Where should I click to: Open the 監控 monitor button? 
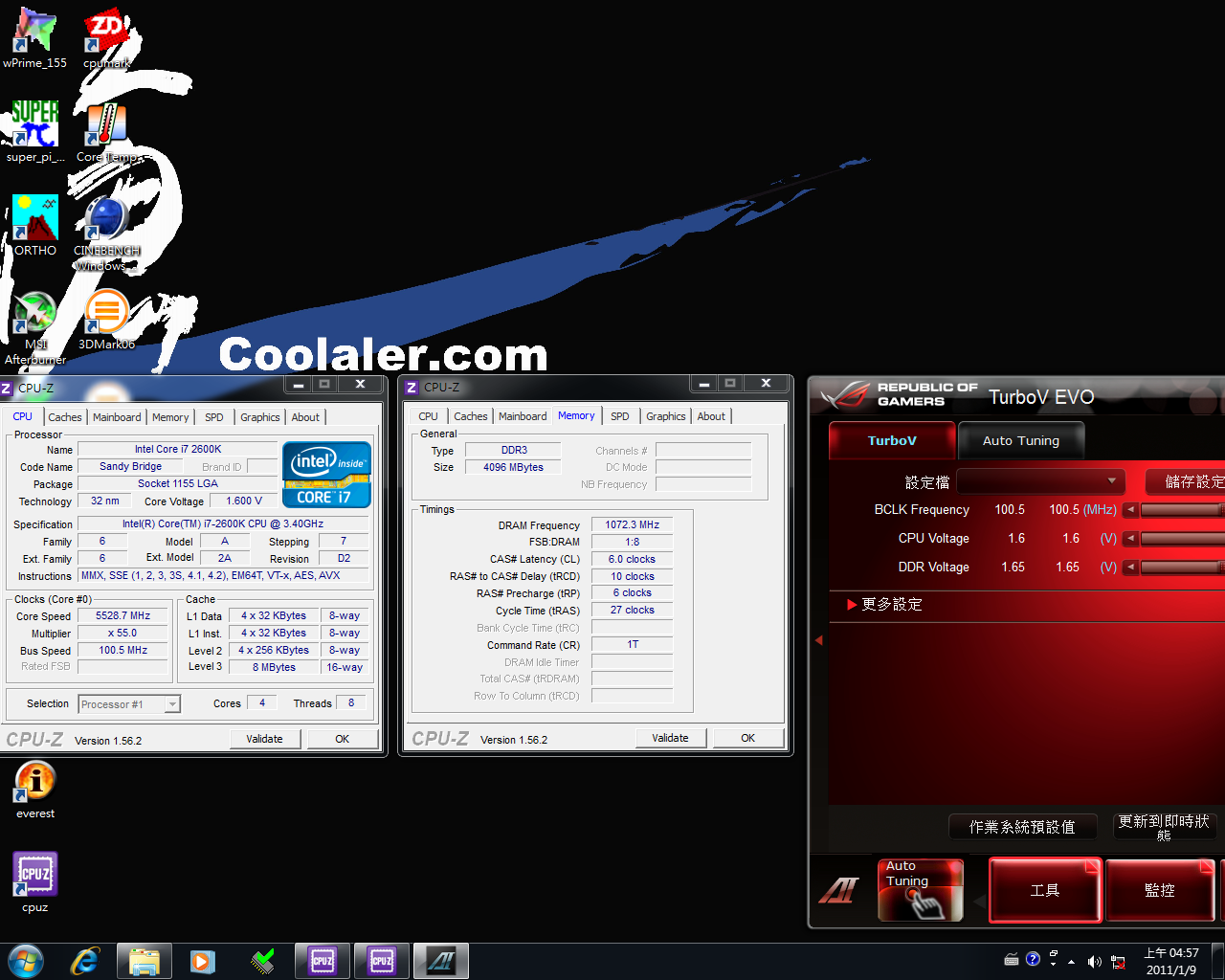pos(1160,890)
